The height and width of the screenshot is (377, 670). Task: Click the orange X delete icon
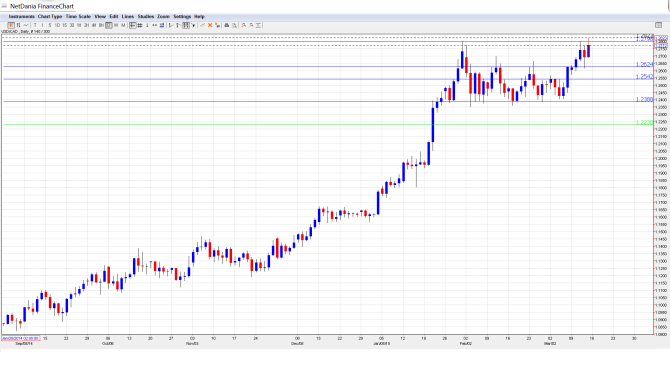point(210,26)
